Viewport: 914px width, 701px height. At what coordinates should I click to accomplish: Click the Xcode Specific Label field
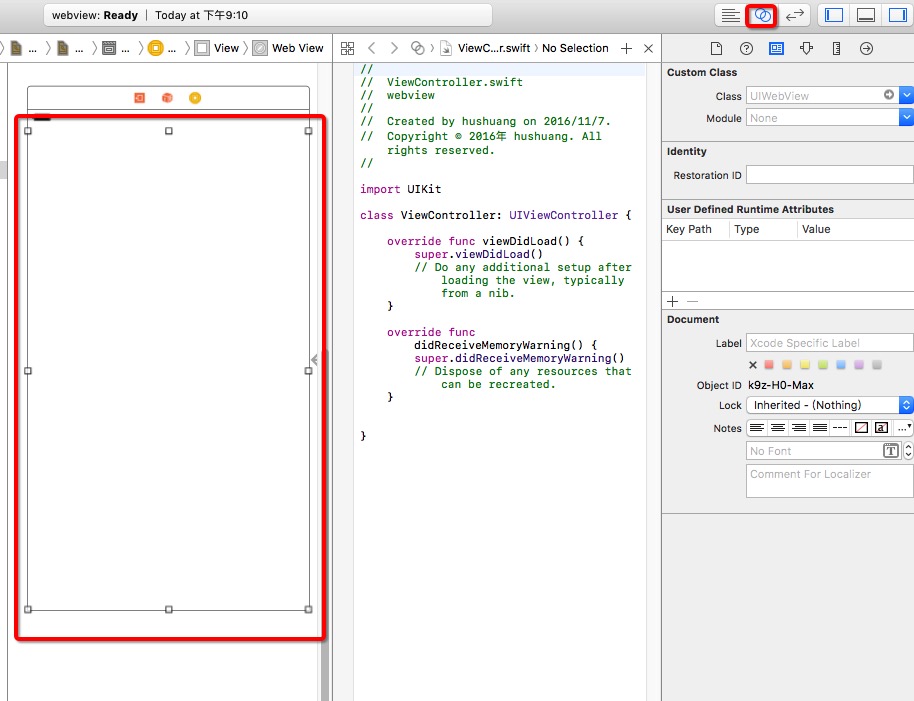[x=829, y=343]
